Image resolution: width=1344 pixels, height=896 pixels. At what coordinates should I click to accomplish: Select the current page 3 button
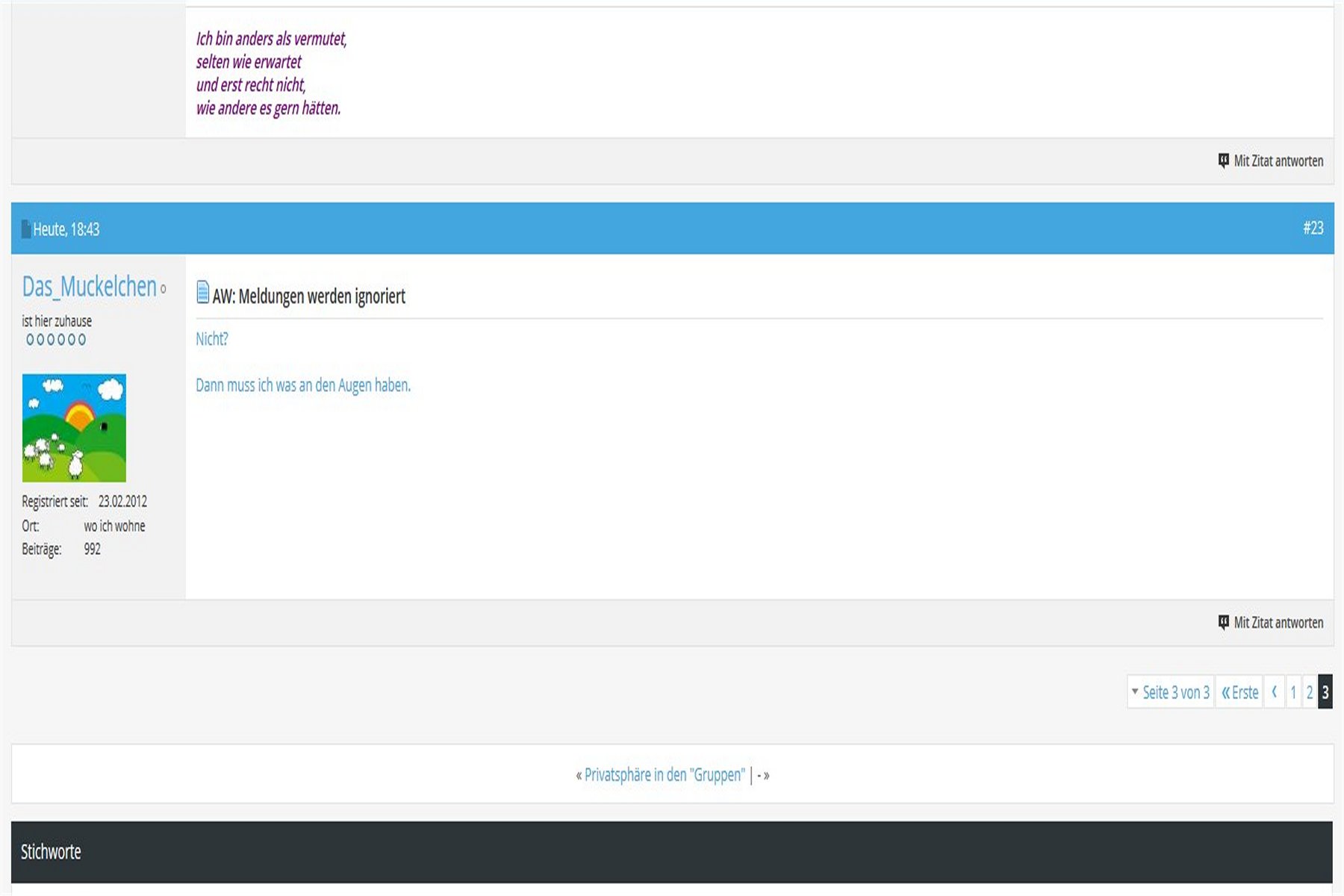1325,692
